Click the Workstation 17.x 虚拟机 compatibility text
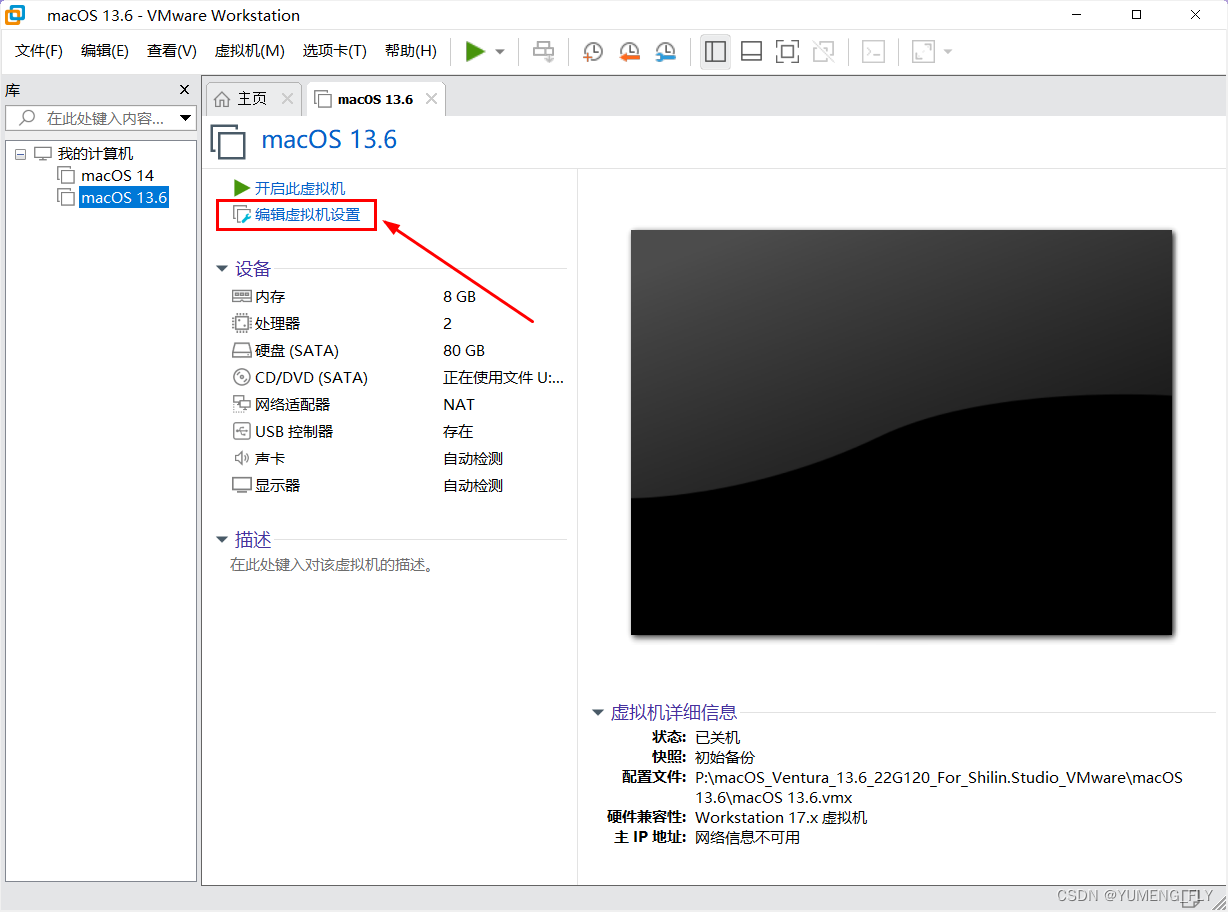This screenshot has height=912, width=1228. coord(781,817)
